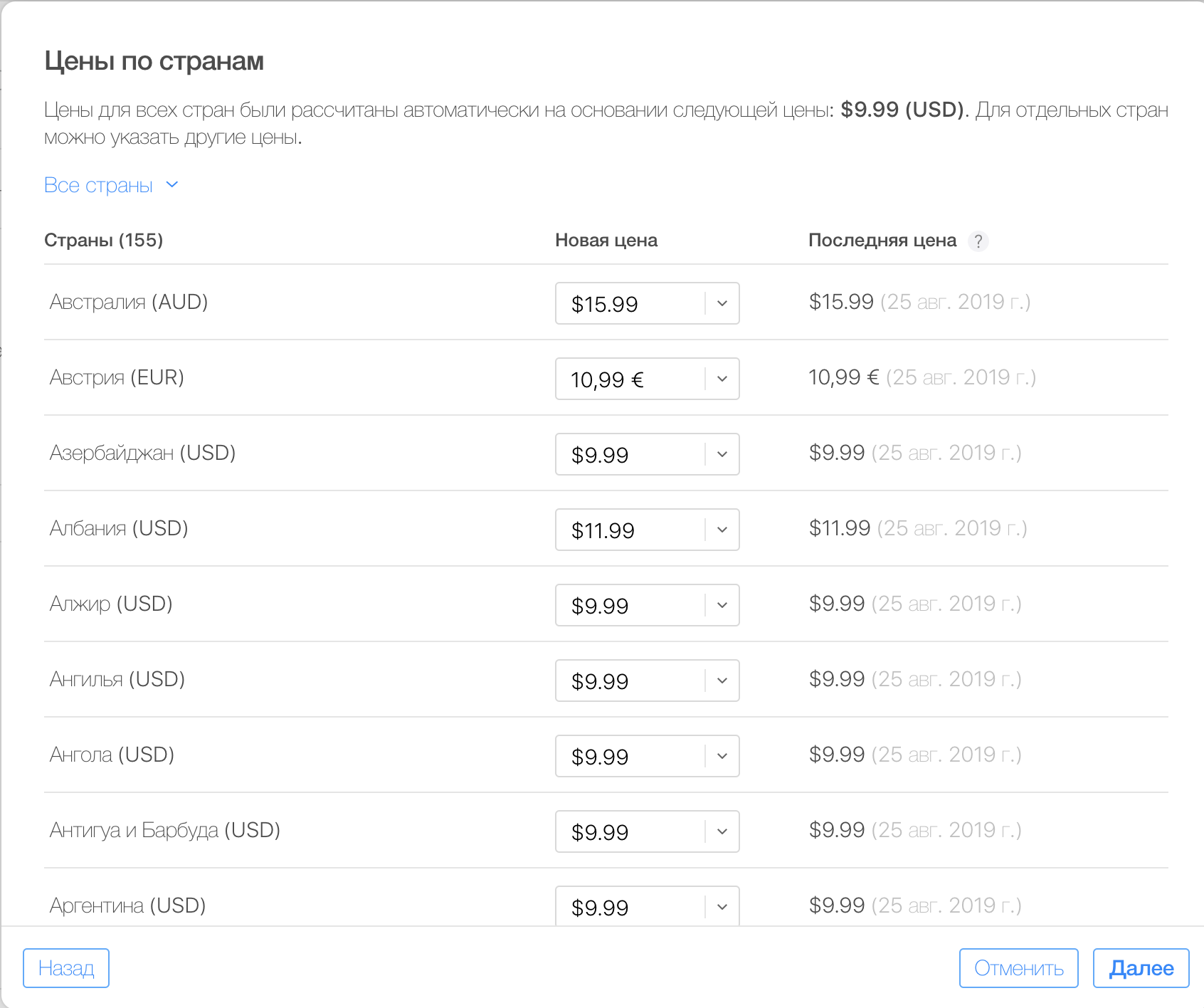Open price dropdown for Ангола
This screenshot has height=1008, width=1204.
point(722,756)
